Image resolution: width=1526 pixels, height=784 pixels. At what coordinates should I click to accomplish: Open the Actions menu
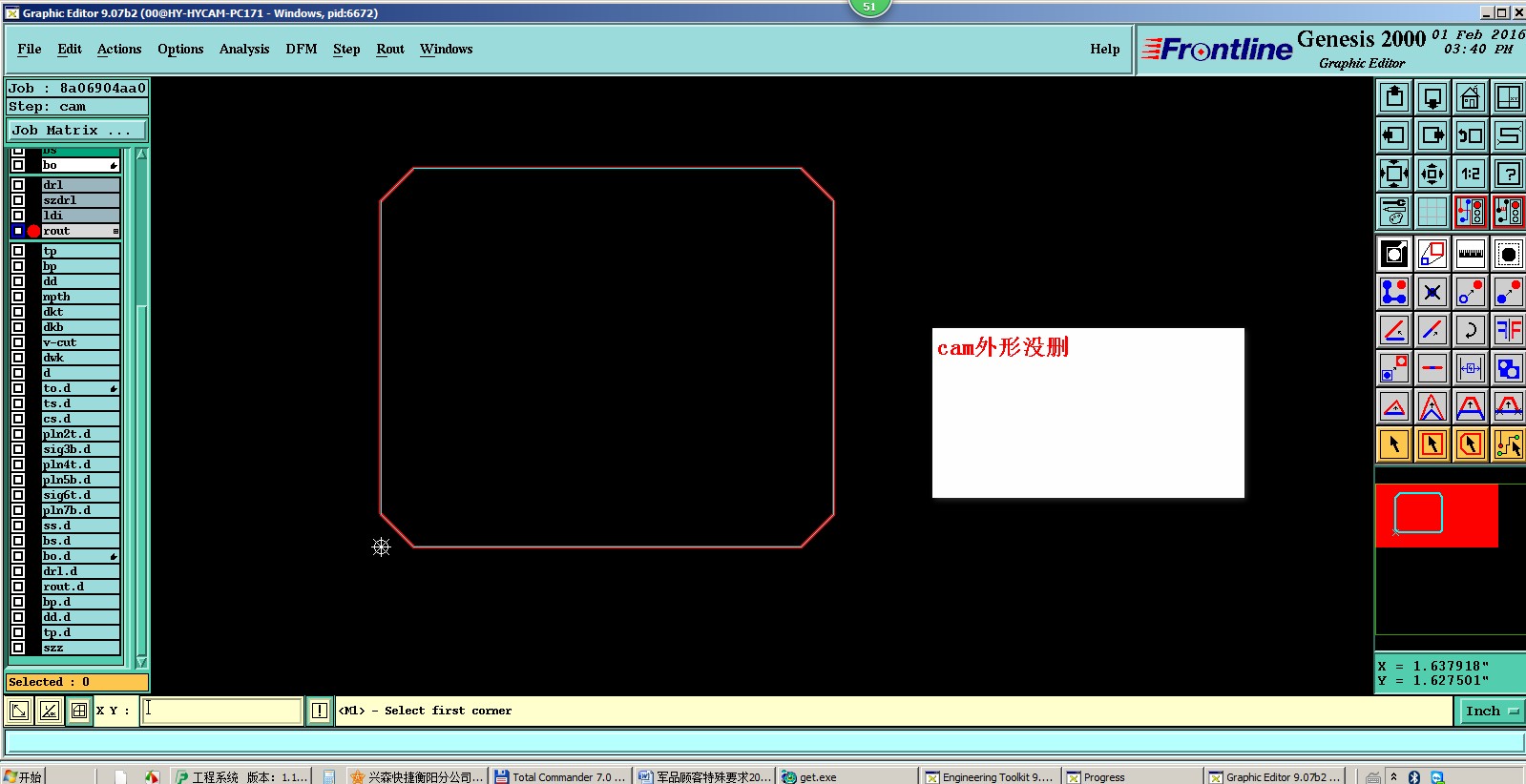tap(119, 50)
